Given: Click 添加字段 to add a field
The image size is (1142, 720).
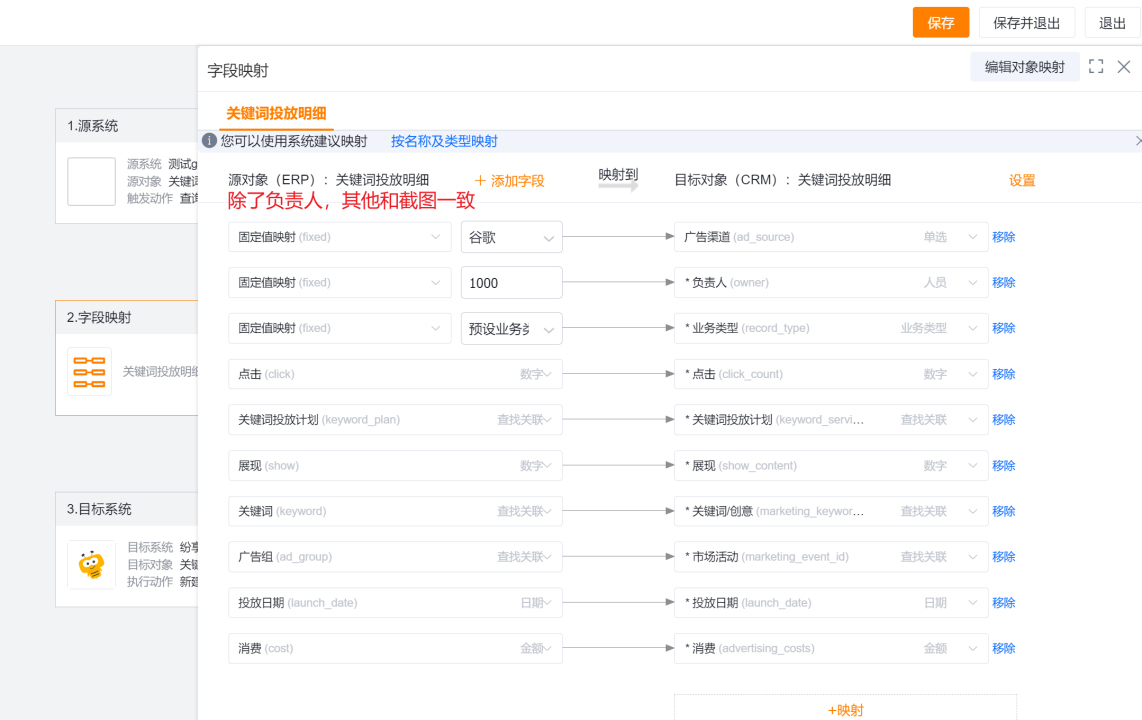Looking at the screenshot, I should point(509,181).
